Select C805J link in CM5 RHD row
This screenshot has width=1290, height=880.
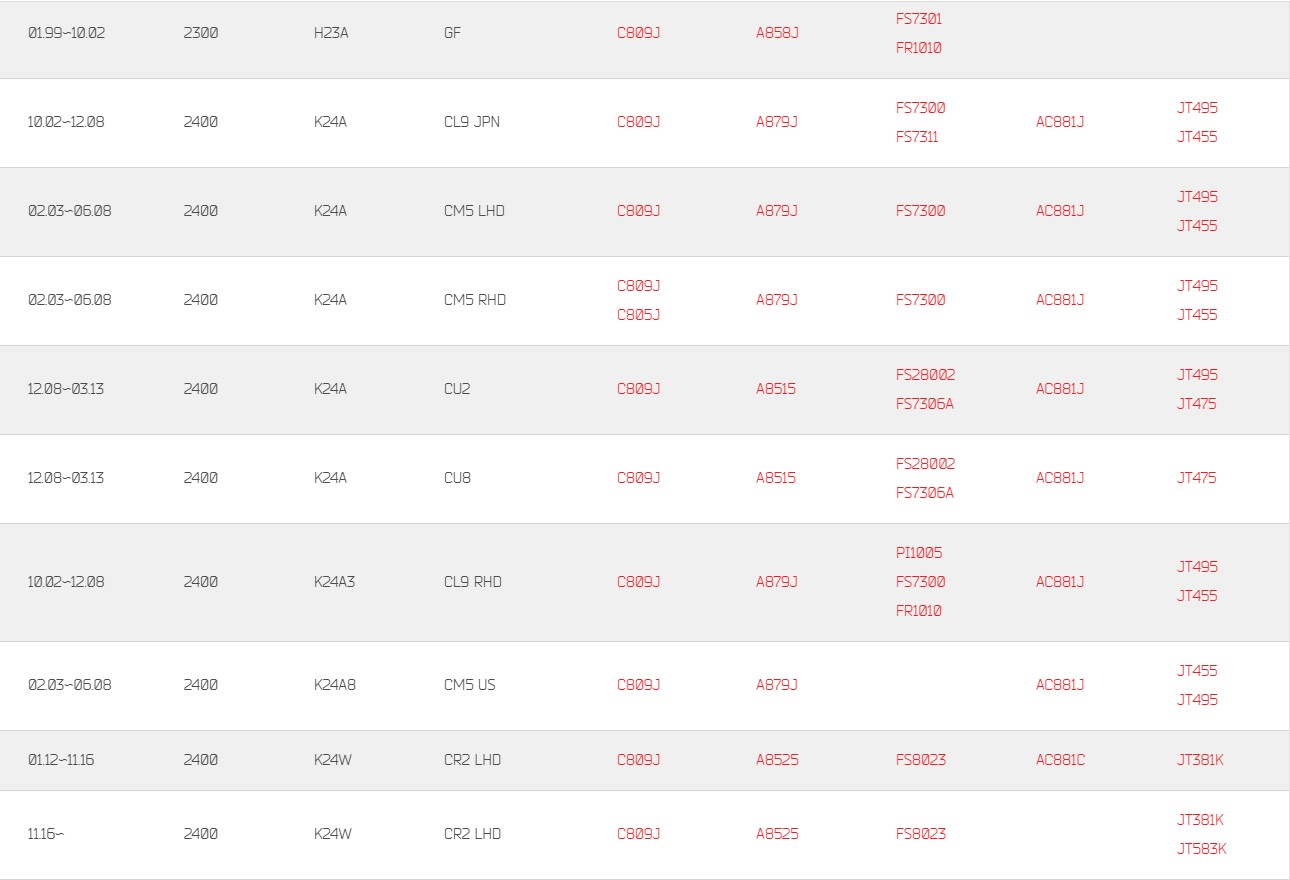coord(638,315)
